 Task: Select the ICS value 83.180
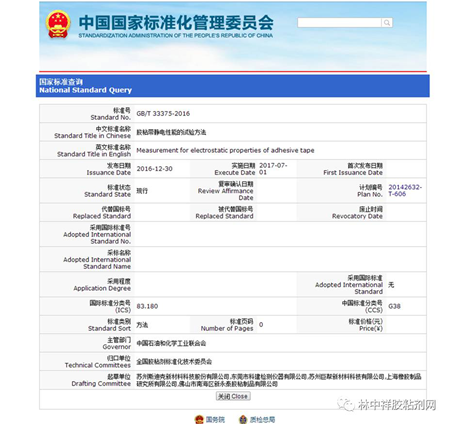point(147,306)
